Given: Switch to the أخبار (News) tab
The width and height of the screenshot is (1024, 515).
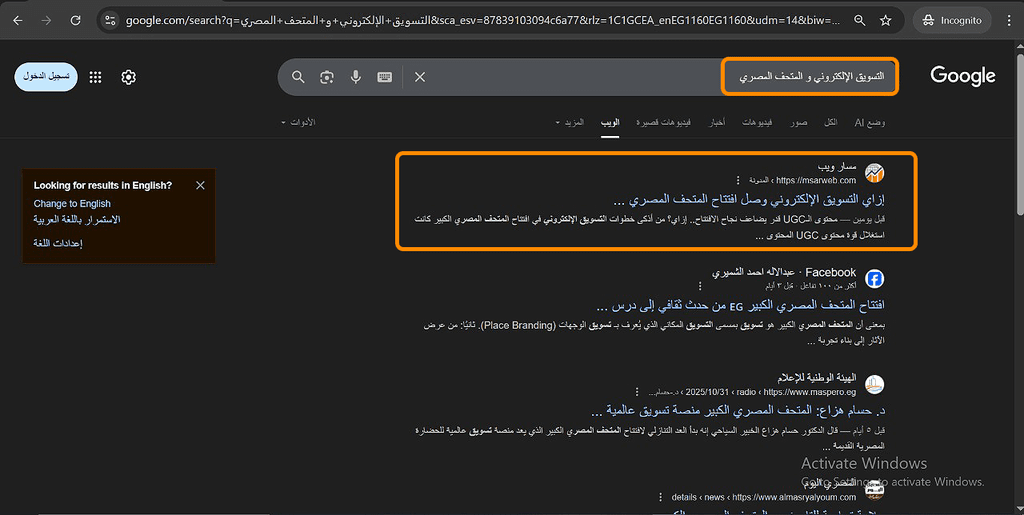Looking at the screenshot, I should pyautogui.click(x=717, y=122).
